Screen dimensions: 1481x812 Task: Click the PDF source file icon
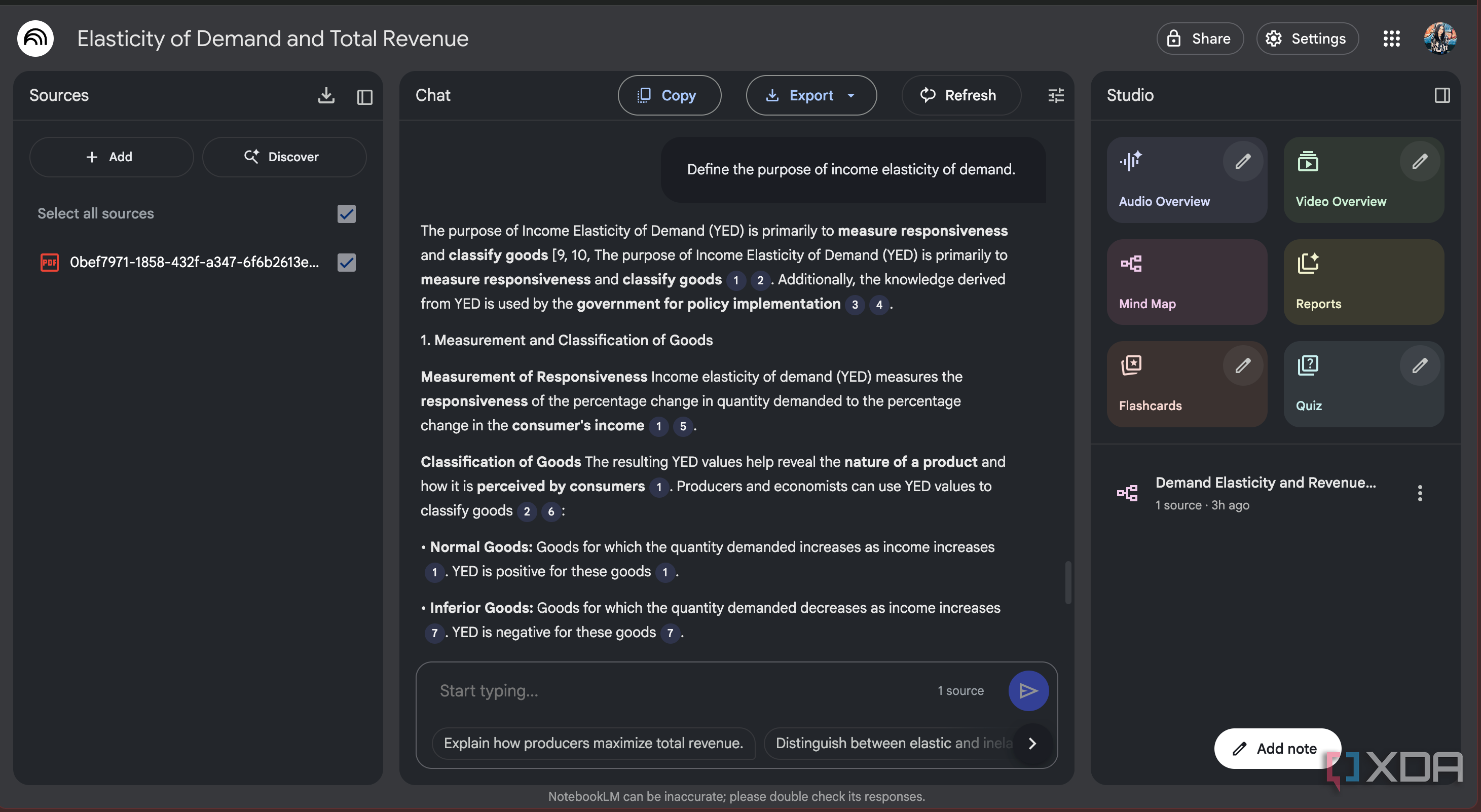pos(50,262)
